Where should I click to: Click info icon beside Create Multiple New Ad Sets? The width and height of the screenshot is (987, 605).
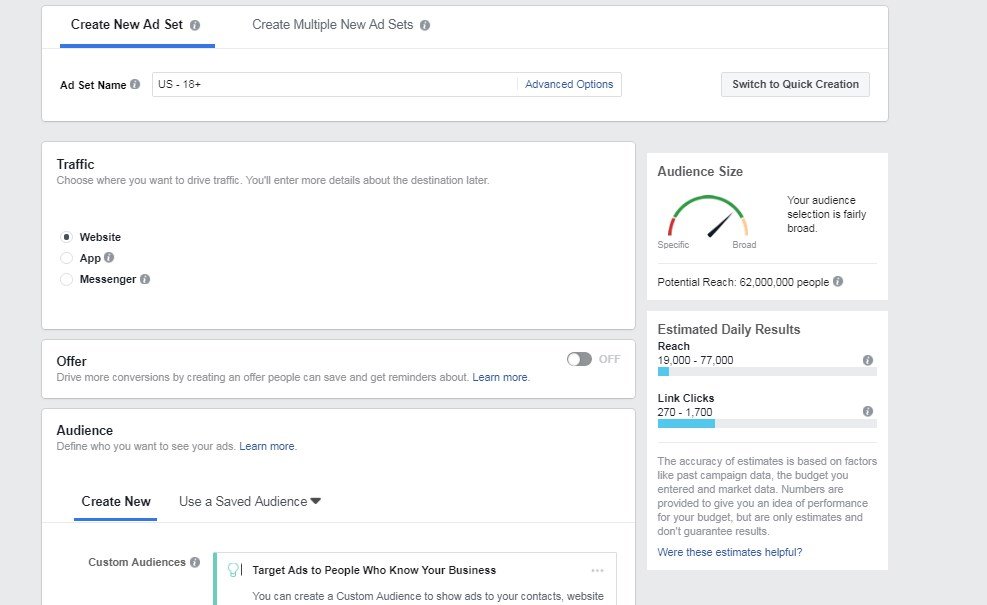425,25
